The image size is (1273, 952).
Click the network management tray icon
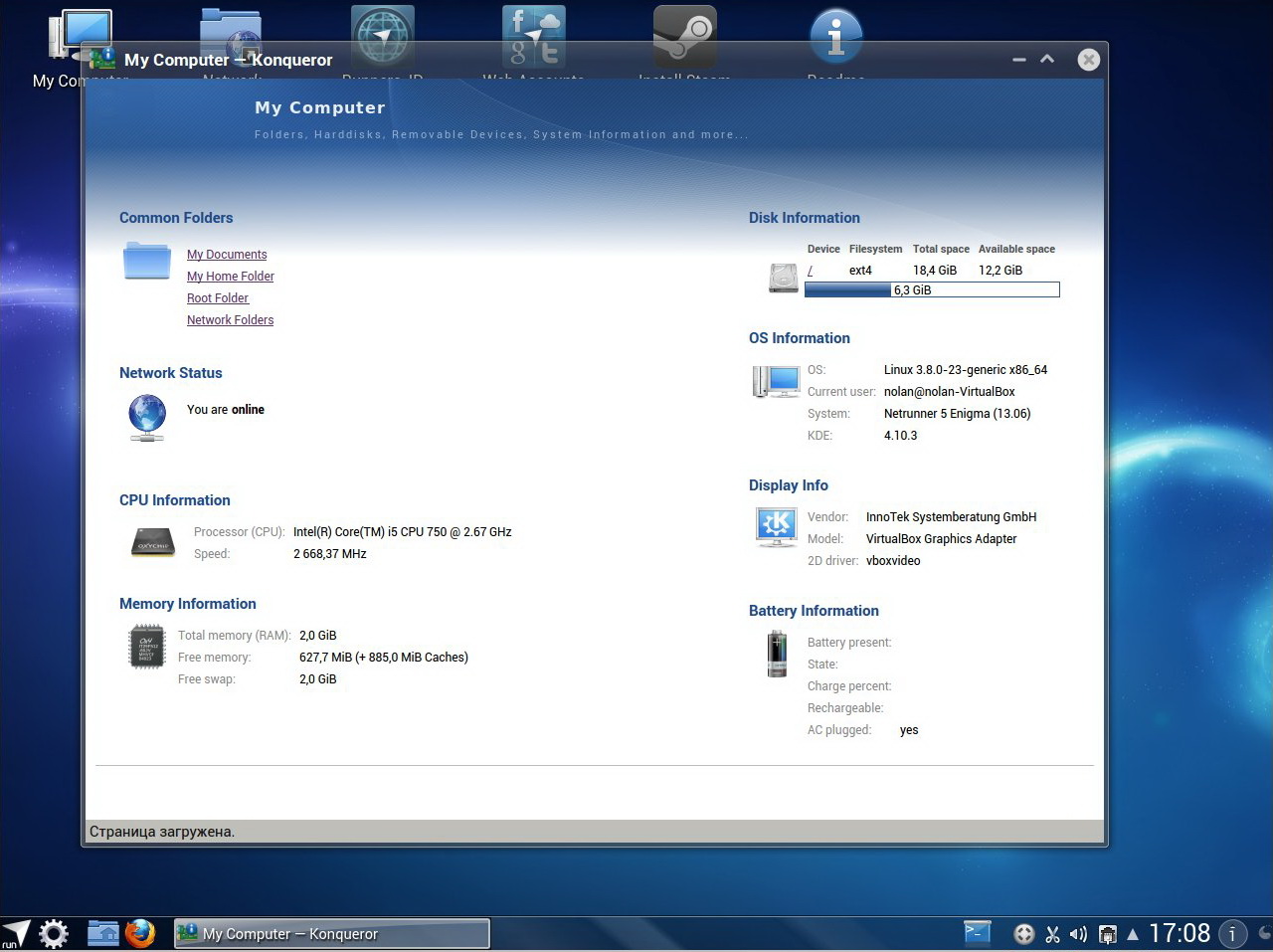[1107, 934]
